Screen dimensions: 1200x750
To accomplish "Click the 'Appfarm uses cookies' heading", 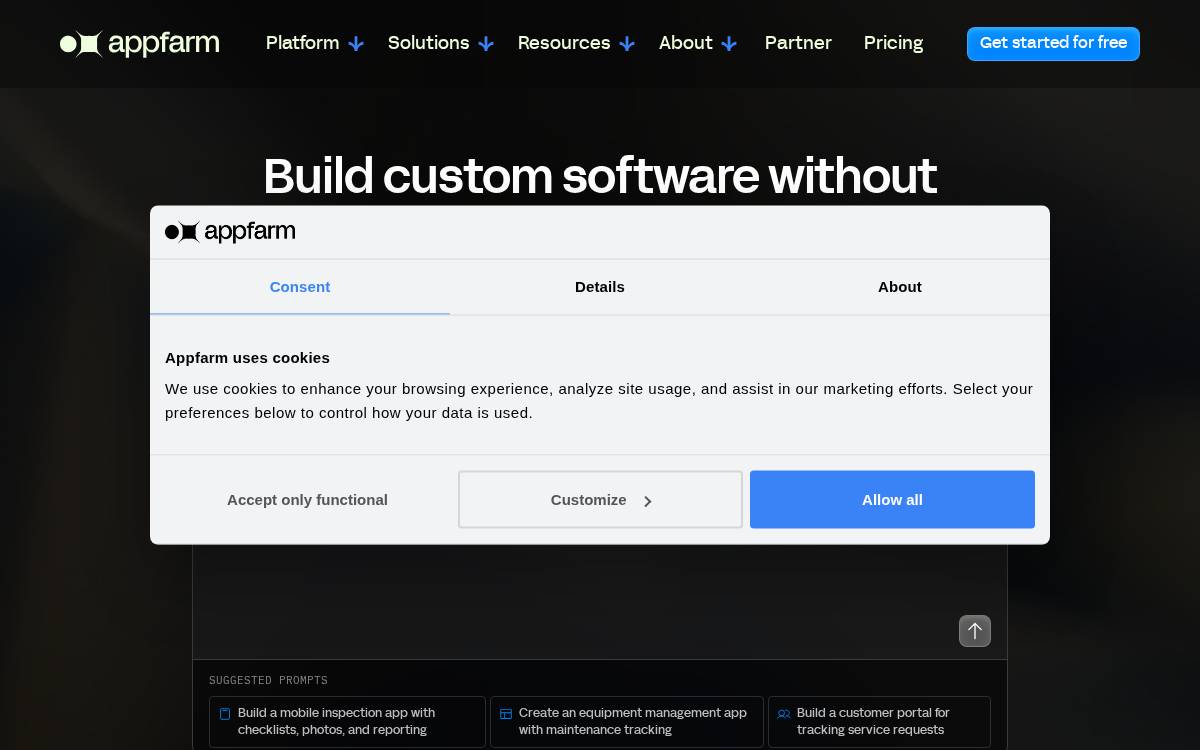I will click(247, 358).
